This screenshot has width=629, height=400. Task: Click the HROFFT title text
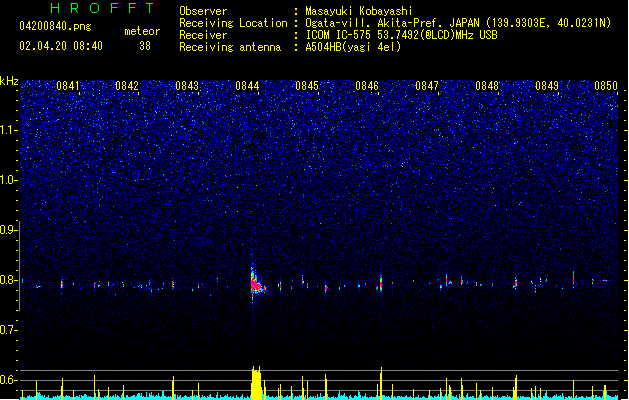(x=102, y=8)
